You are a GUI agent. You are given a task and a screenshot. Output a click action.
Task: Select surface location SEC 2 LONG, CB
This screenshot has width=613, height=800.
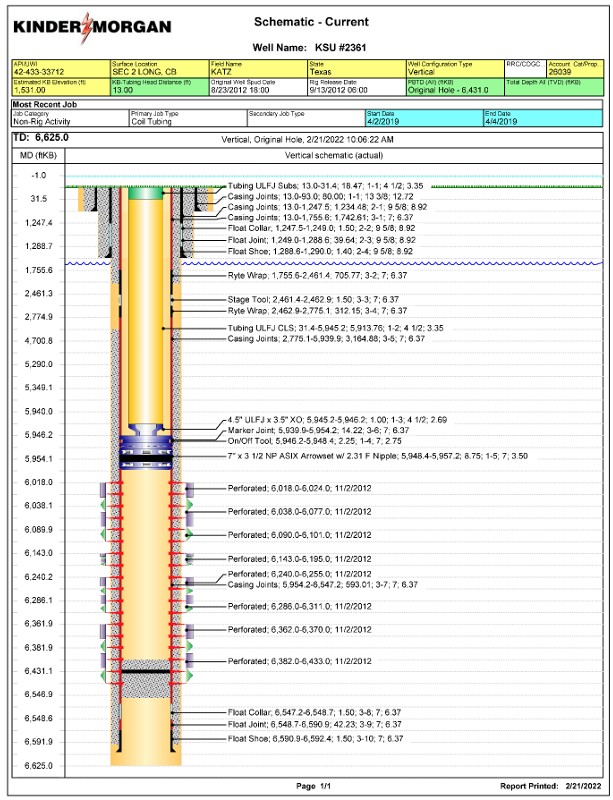(x=144, y=72)
